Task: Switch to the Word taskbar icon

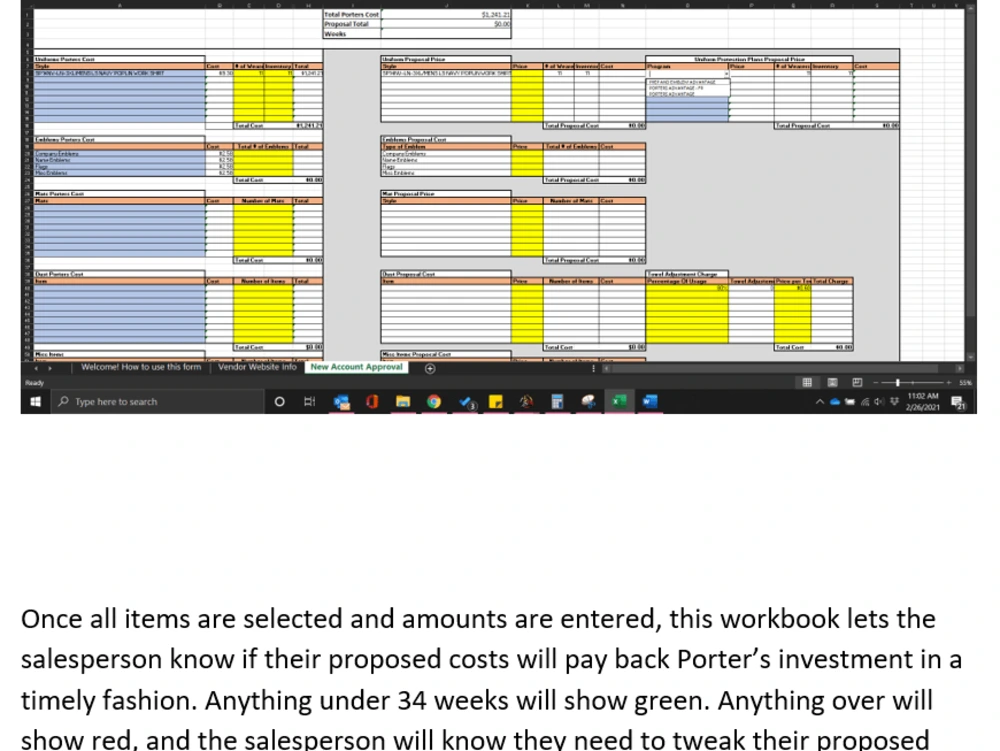Action: (x=650, y=402)
